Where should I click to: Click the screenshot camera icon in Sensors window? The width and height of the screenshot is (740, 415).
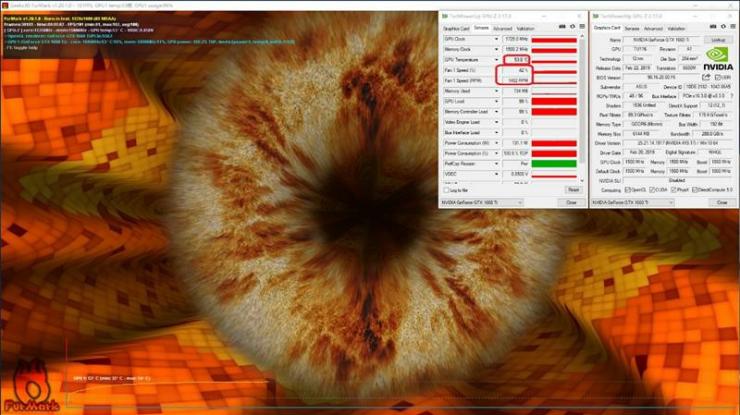pos(562,27)
